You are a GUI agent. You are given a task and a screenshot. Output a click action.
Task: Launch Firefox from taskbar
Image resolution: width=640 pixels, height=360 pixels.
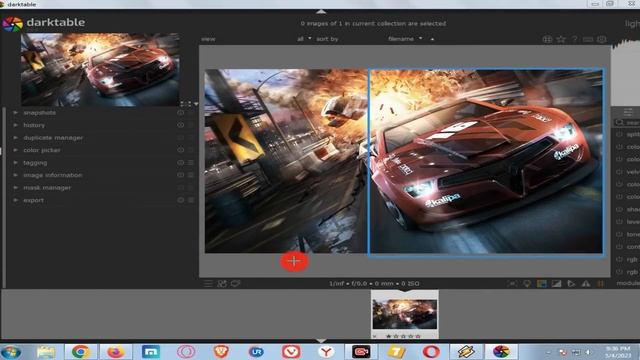click(116, 352)
